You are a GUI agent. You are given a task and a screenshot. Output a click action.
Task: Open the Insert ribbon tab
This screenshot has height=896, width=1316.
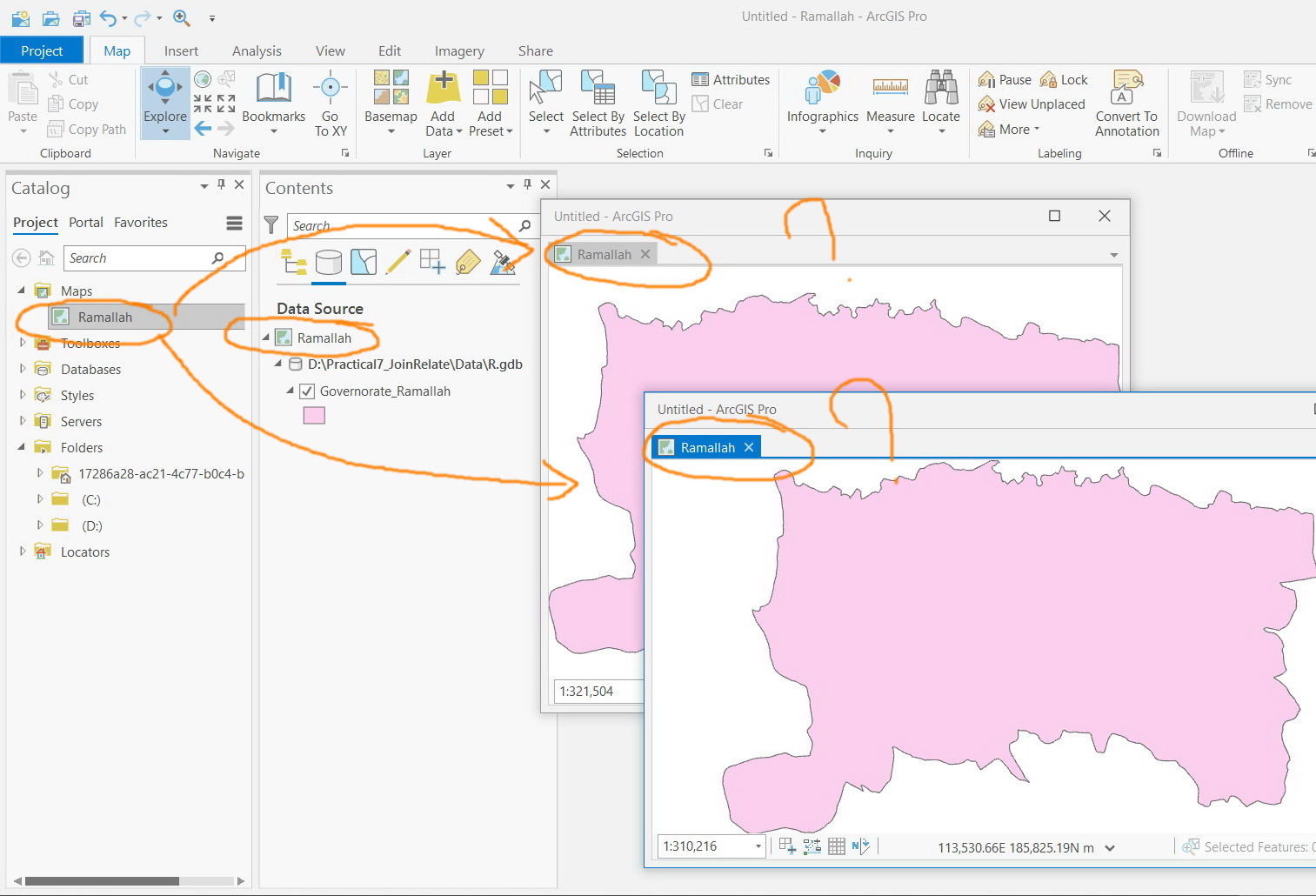point(181,51)
